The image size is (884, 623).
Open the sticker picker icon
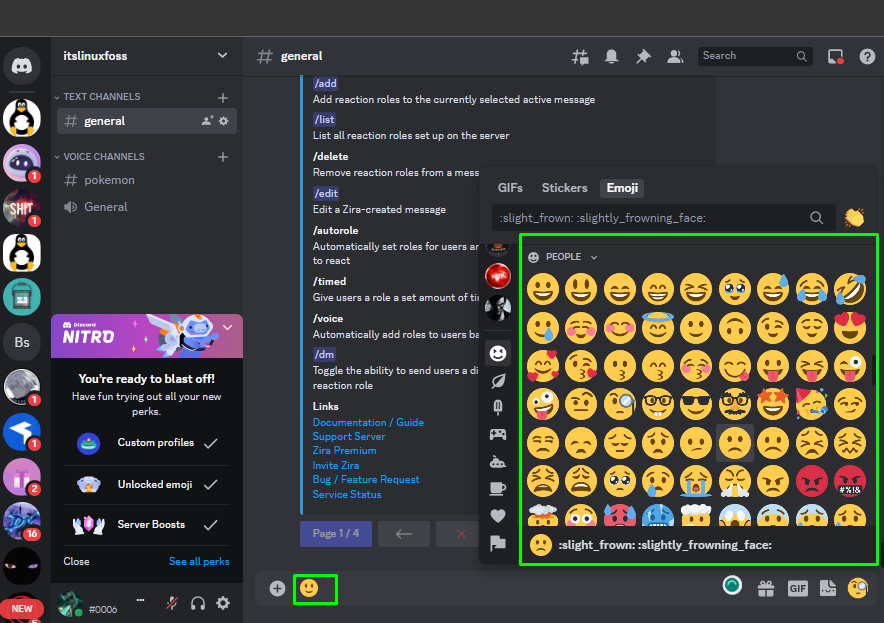828,589
